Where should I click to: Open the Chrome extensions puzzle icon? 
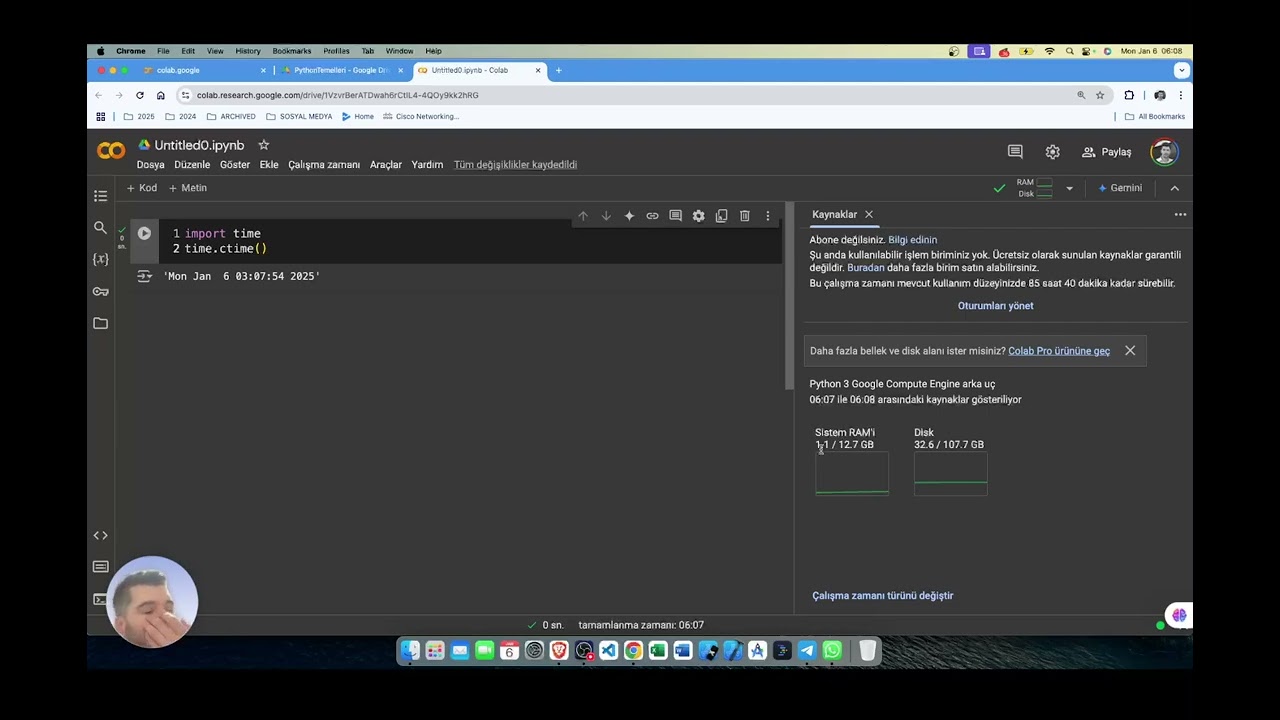click(1129, 95)
